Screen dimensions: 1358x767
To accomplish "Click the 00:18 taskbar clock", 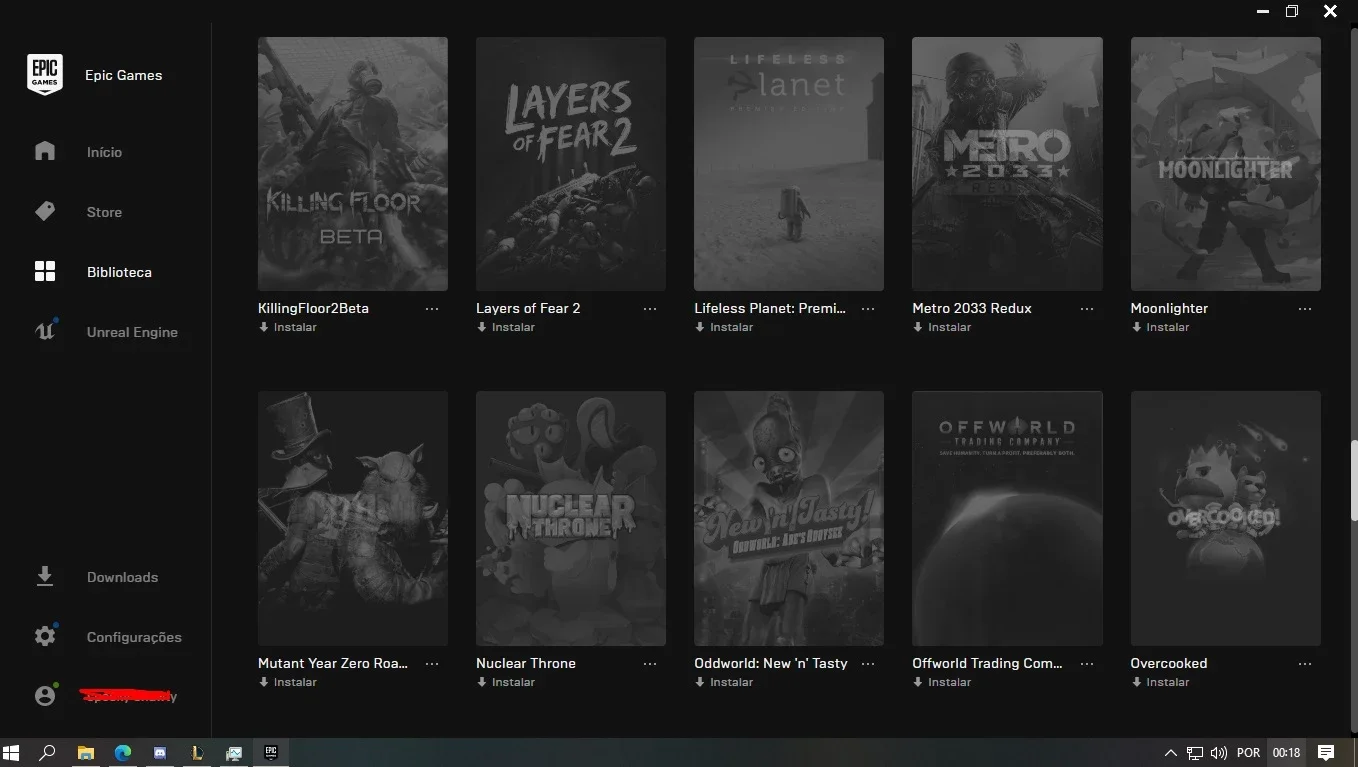I will [x=1287, y=753].
